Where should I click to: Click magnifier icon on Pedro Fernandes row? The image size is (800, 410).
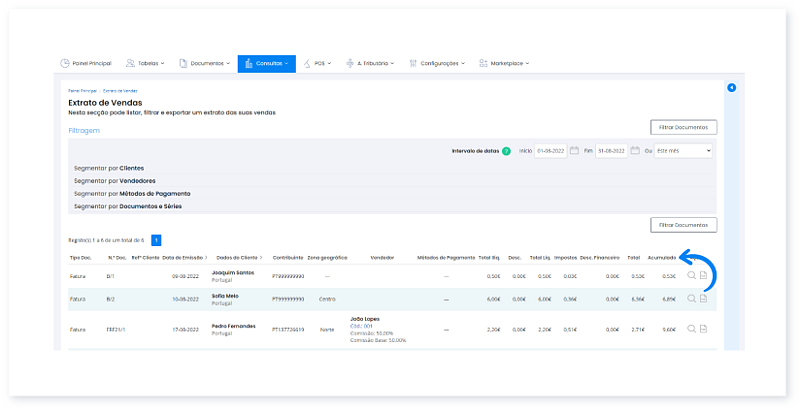[691, 328]
